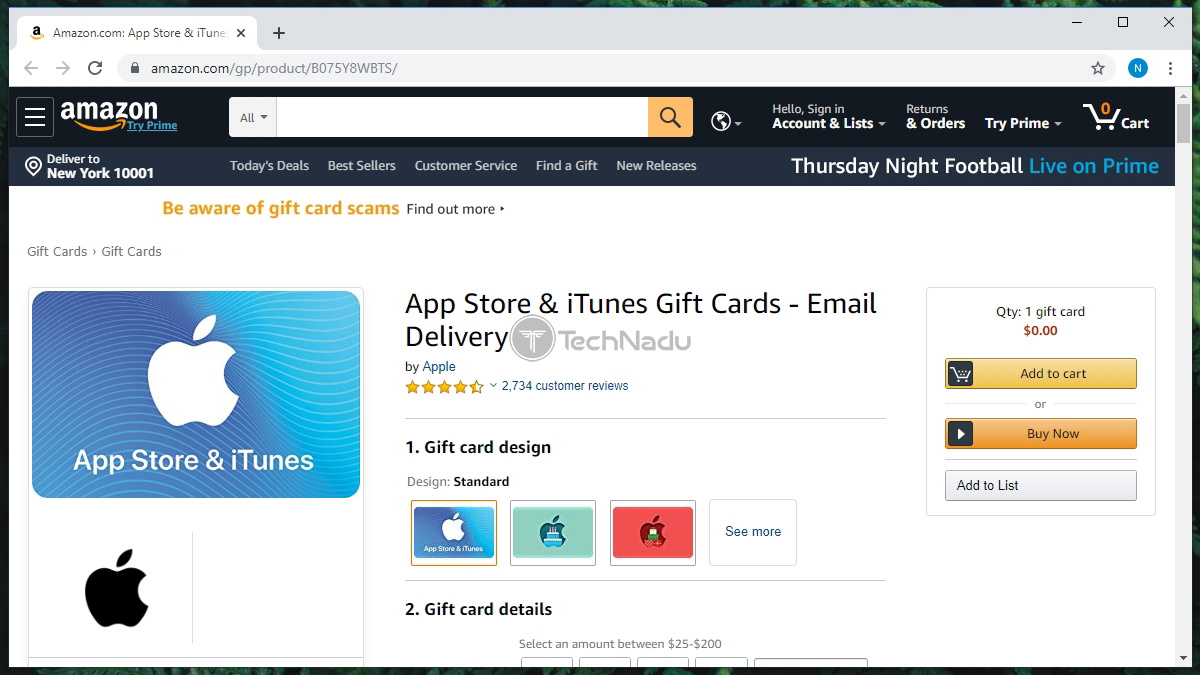Go to the Amazon home logo

[x=109, y=113]
